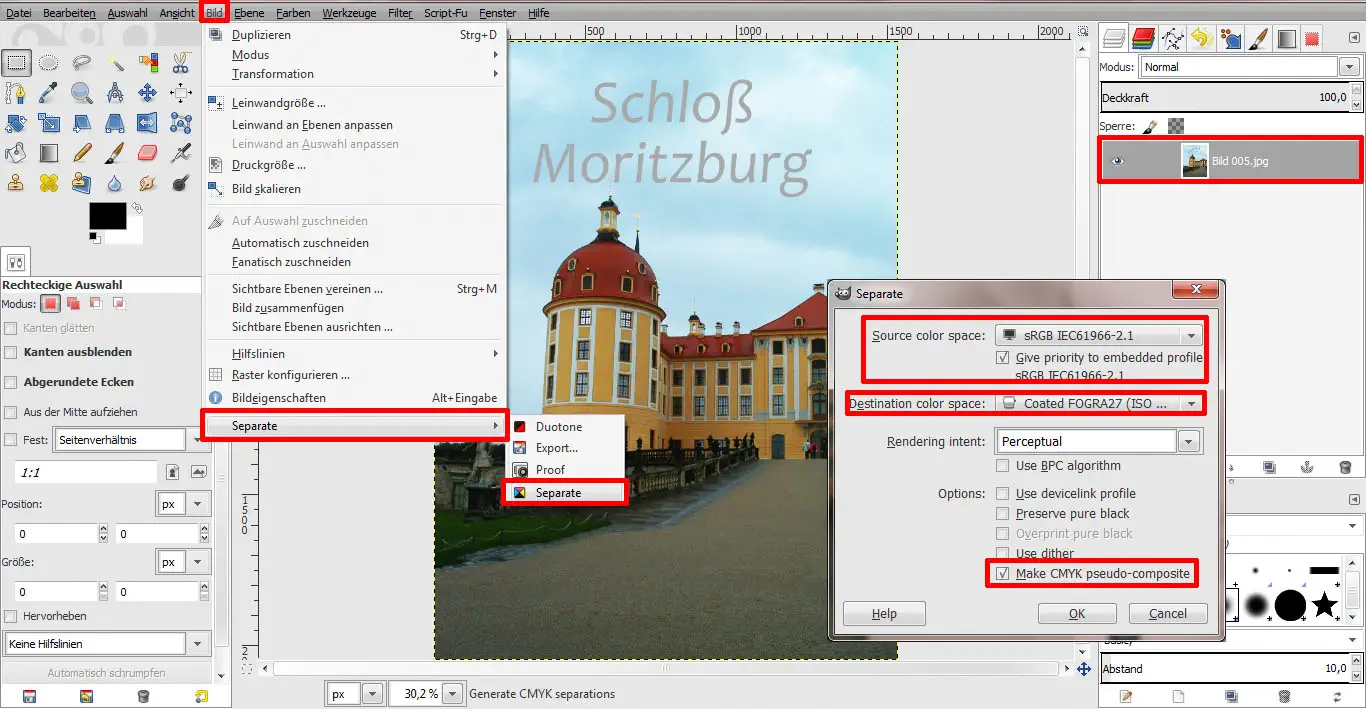
Task: Select the Fuzzy Select magic wand tool
Action: coord(114,63)
